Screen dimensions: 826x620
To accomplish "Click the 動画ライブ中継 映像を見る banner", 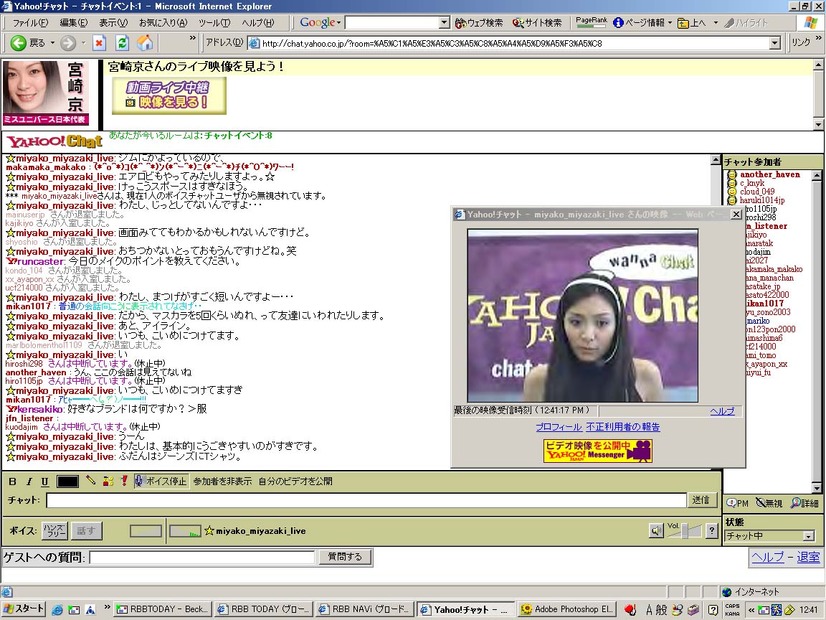I will tap(169, 95).
